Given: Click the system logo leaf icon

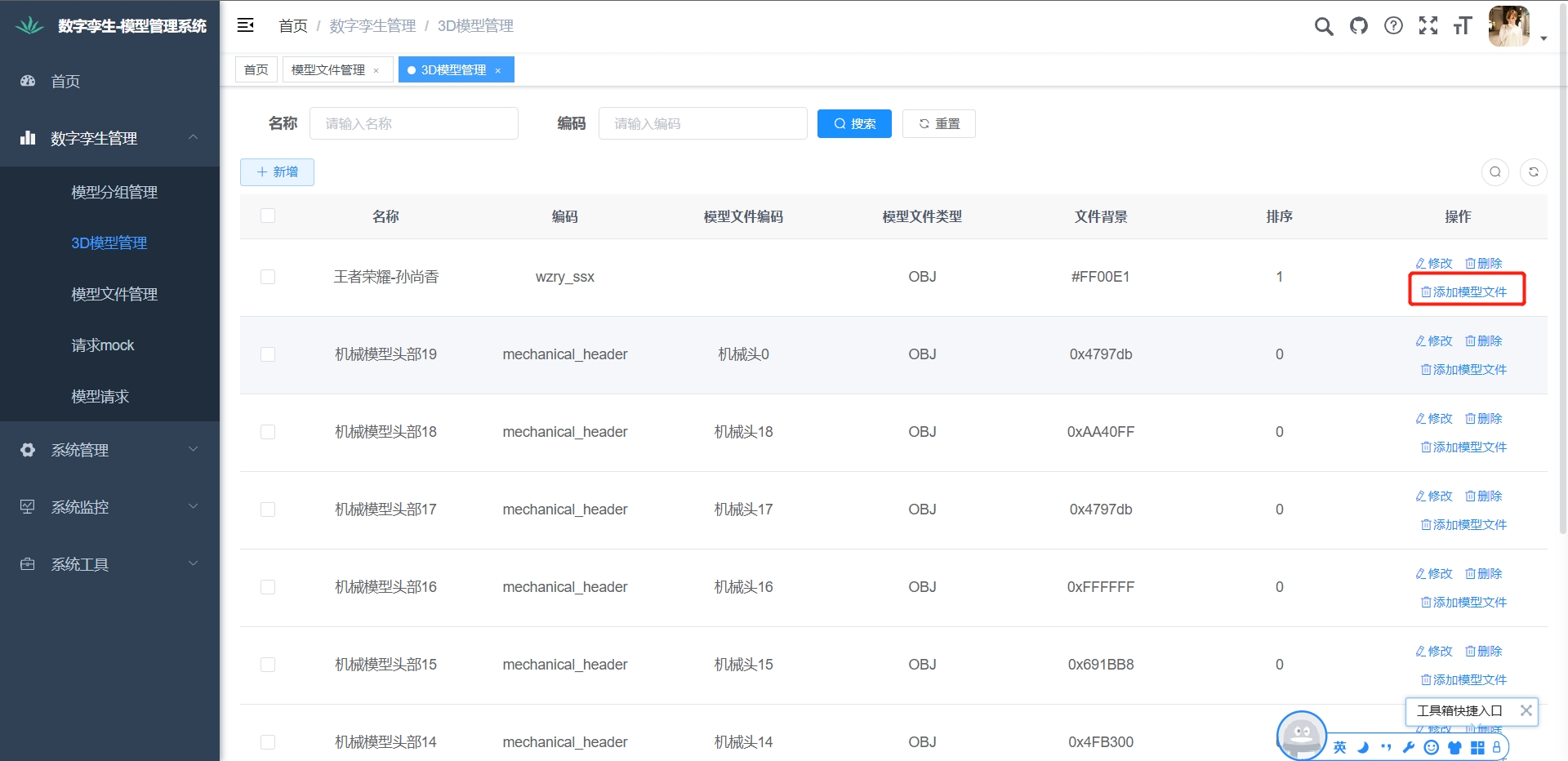Looking at the screenshot, I should pyautogui.click(x=29, y=26).
